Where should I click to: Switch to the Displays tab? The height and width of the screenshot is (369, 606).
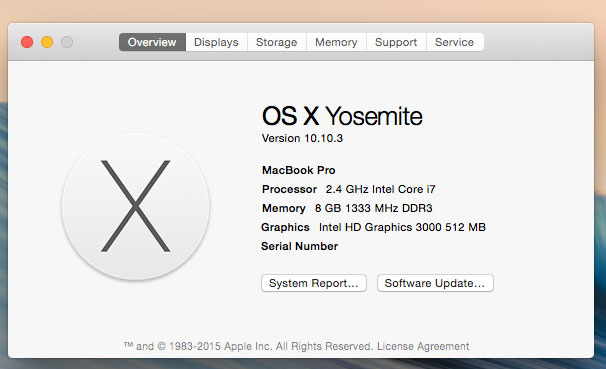[216, 42]
